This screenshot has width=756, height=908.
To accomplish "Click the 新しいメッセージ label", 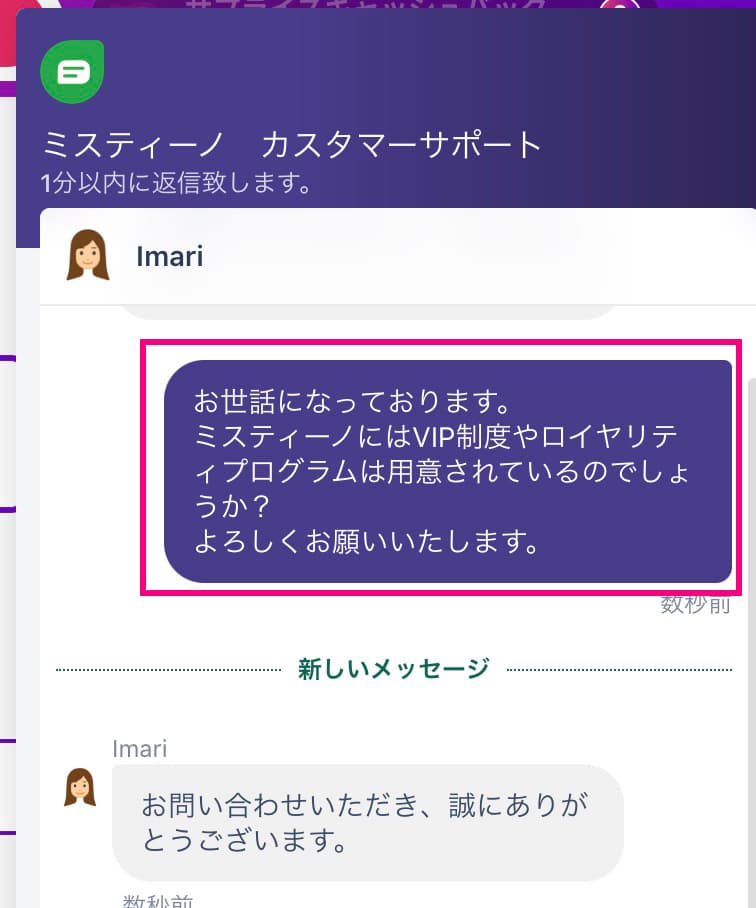I will (x=394, y=669).
